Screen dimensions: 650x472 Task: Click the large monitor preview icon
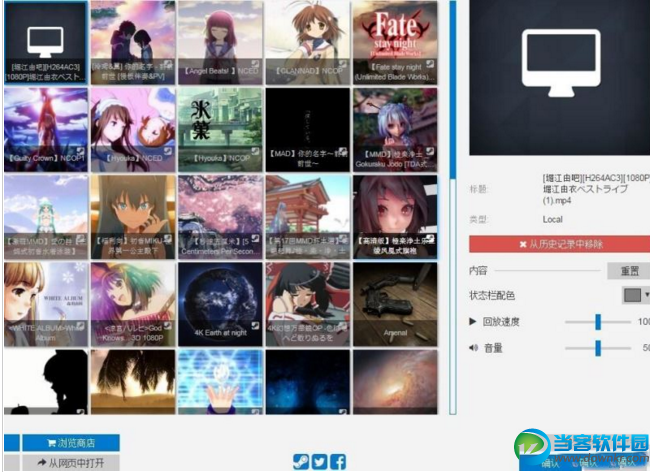[561, 63]
